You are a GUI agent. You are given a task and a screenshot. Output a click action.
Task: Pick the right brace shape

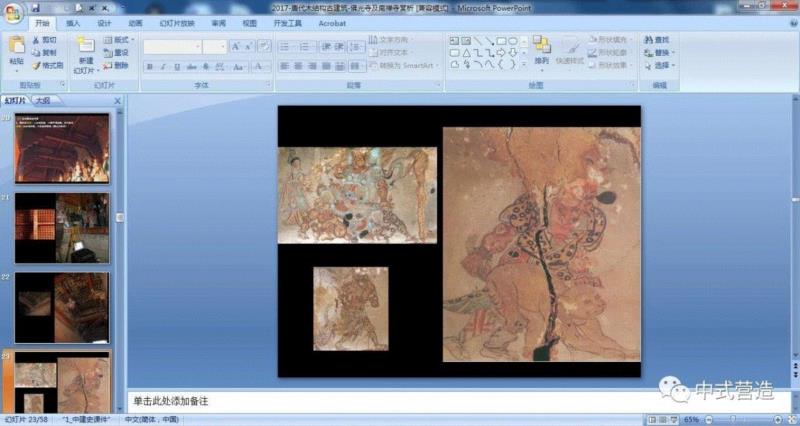click(x=512, y=65)
